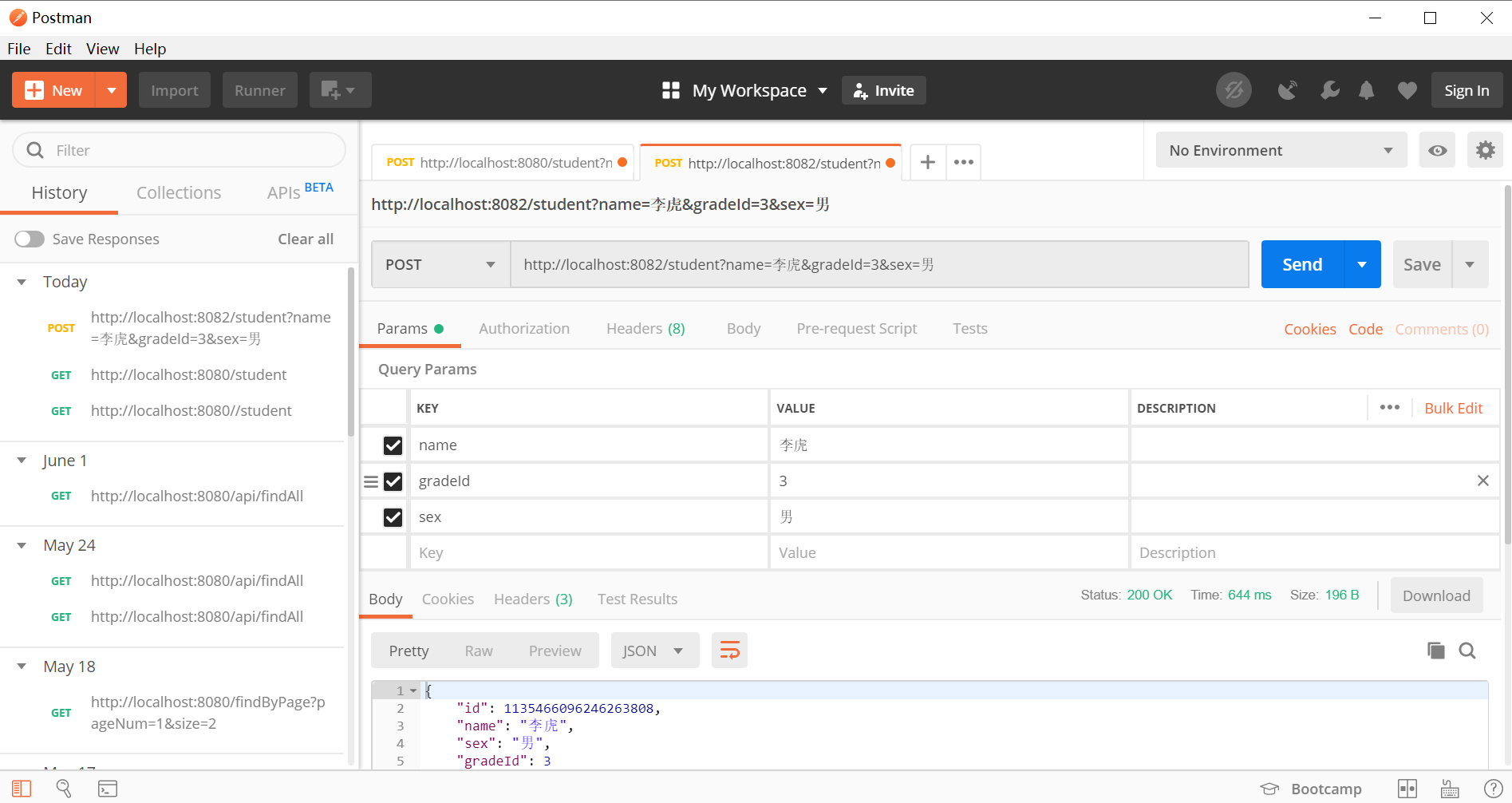Click the drag handle on gradeId row
This screenshot has width=1512, height=803.
[371, 481]
